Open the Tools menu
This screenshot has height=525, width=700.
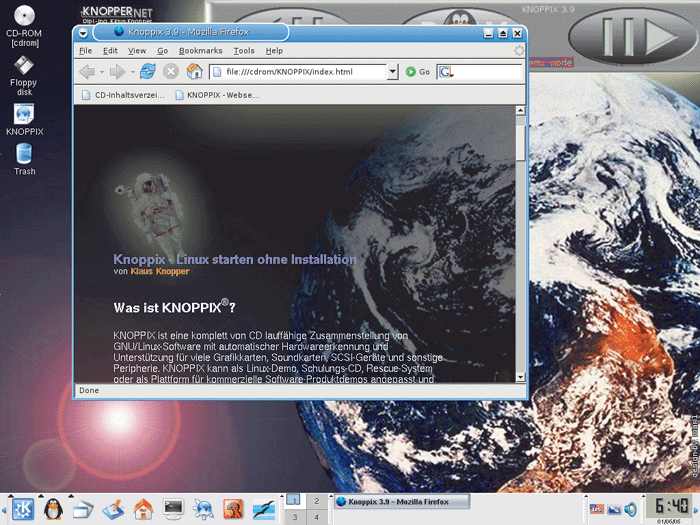(244, 51)
